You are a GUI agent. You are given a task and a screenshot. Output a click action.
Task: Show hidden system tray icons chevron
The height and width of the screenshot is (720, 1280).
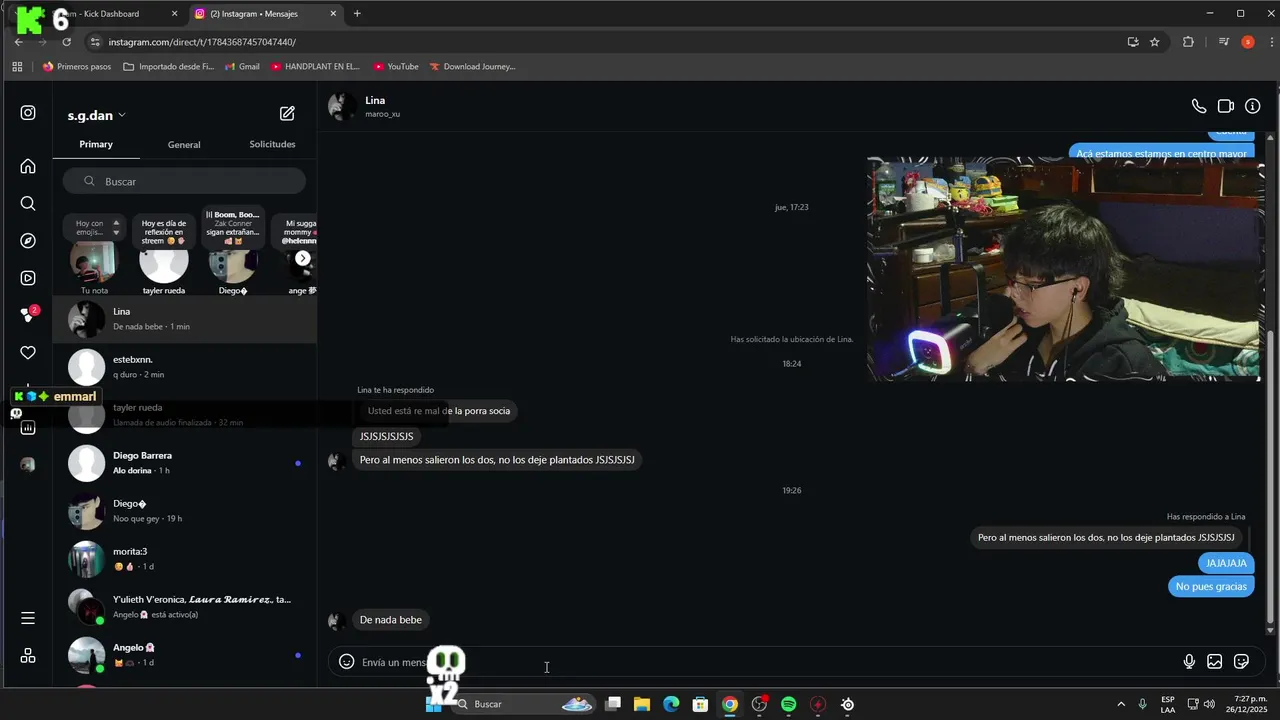(x=1121, y=704)
